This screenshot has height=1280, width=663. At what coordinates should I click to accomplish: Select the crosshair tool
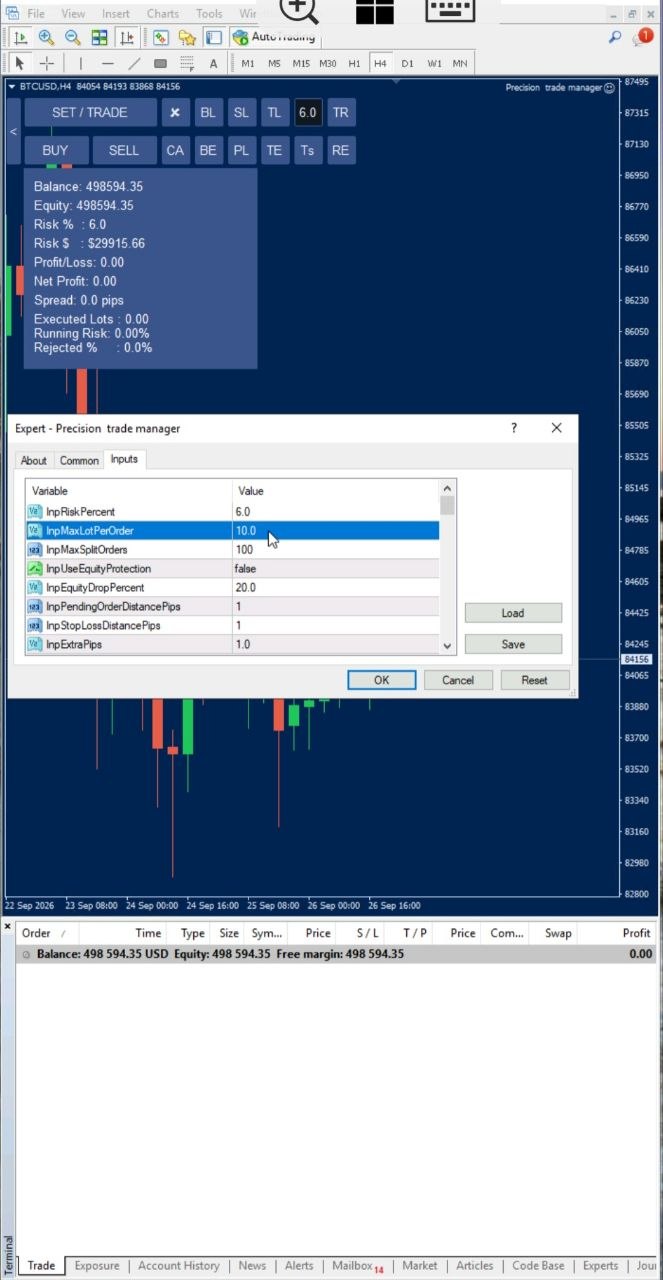(x=46, y=63)
